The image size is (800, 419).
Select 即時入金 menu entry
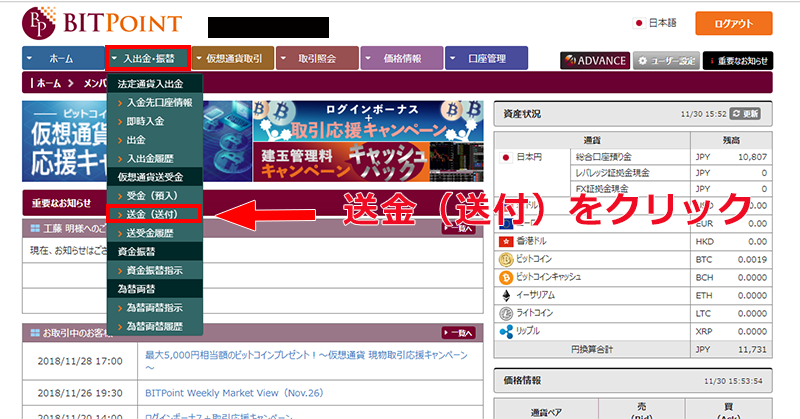(x=155, y=121)
